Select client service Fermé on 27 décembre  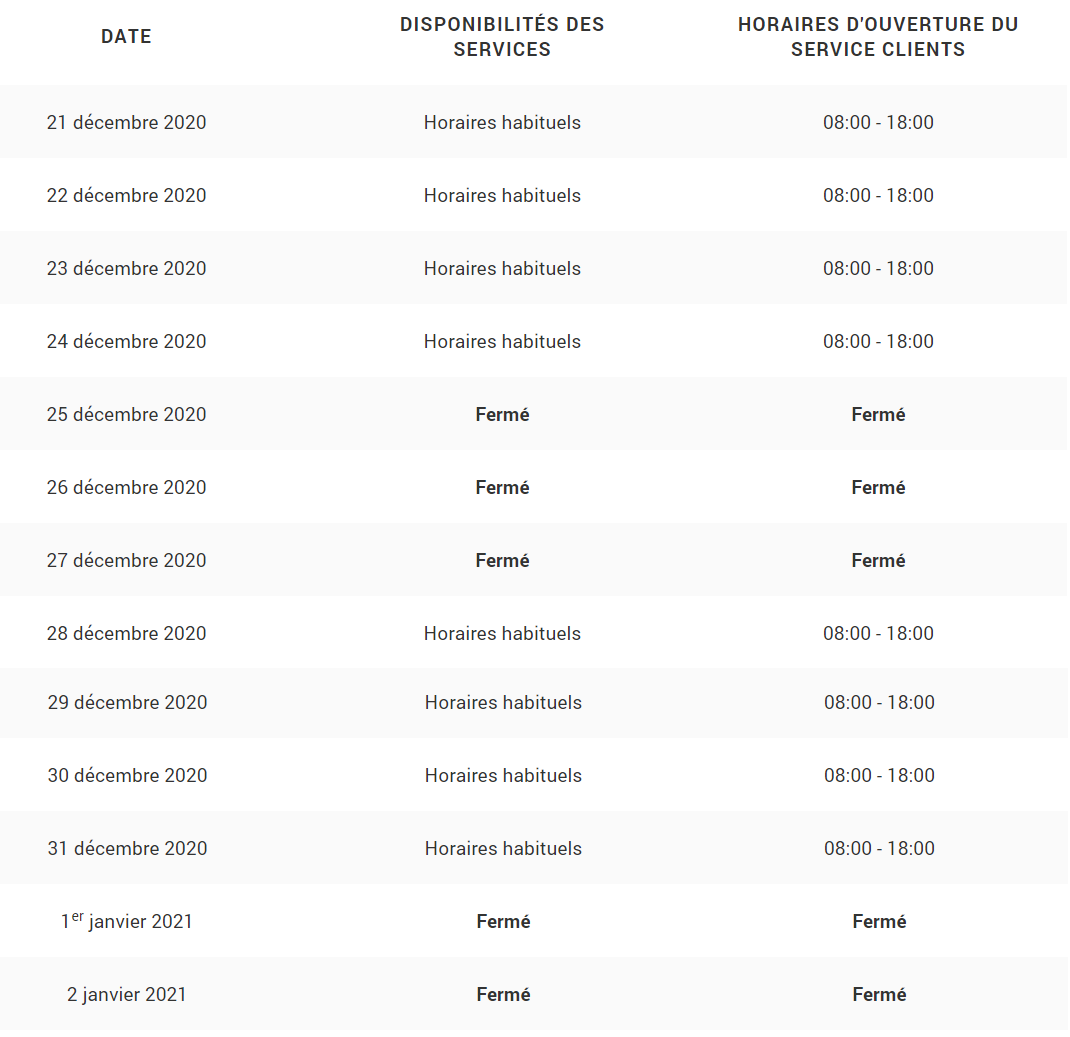pos(878,560)
